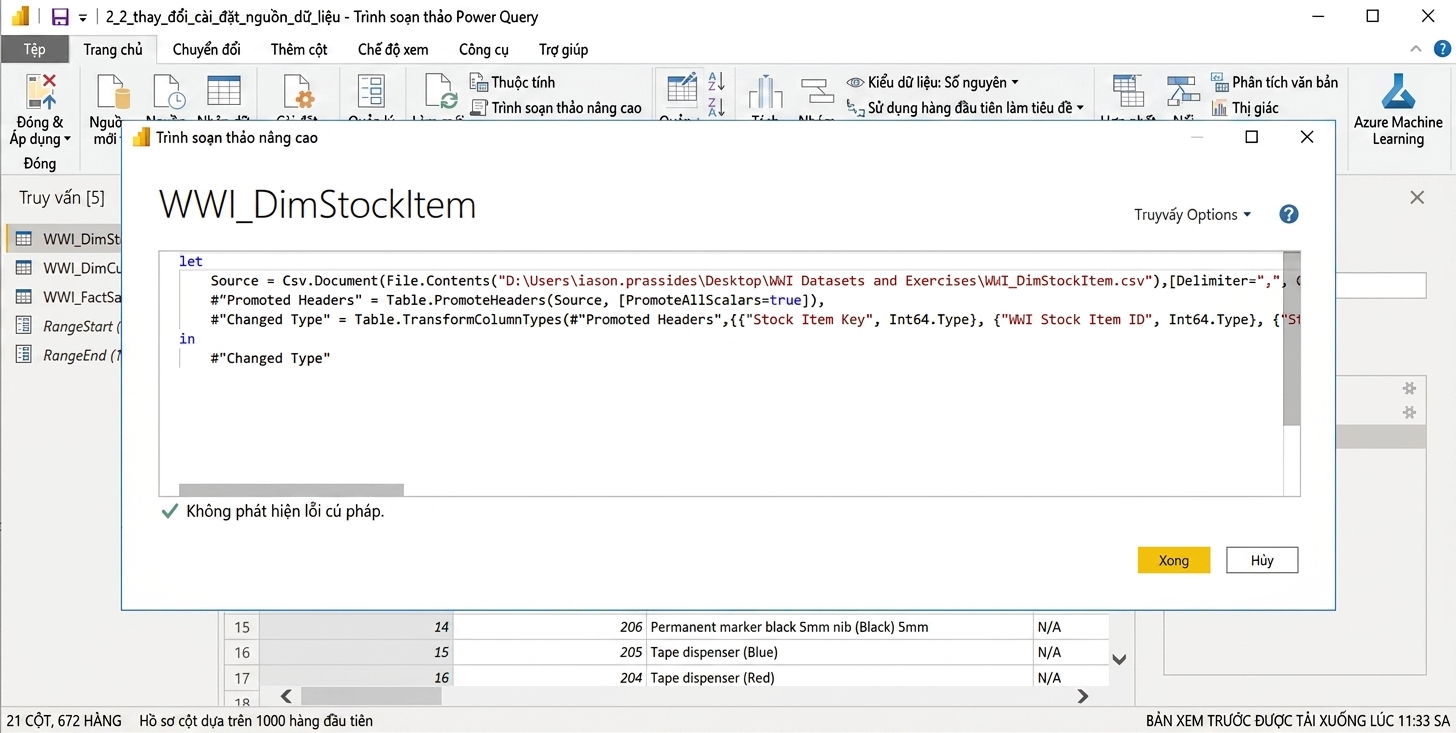The width and height of the screenshot is (1456, 733).
Task: Click Phân tích văn bản text analytics
Action: 1274,82
